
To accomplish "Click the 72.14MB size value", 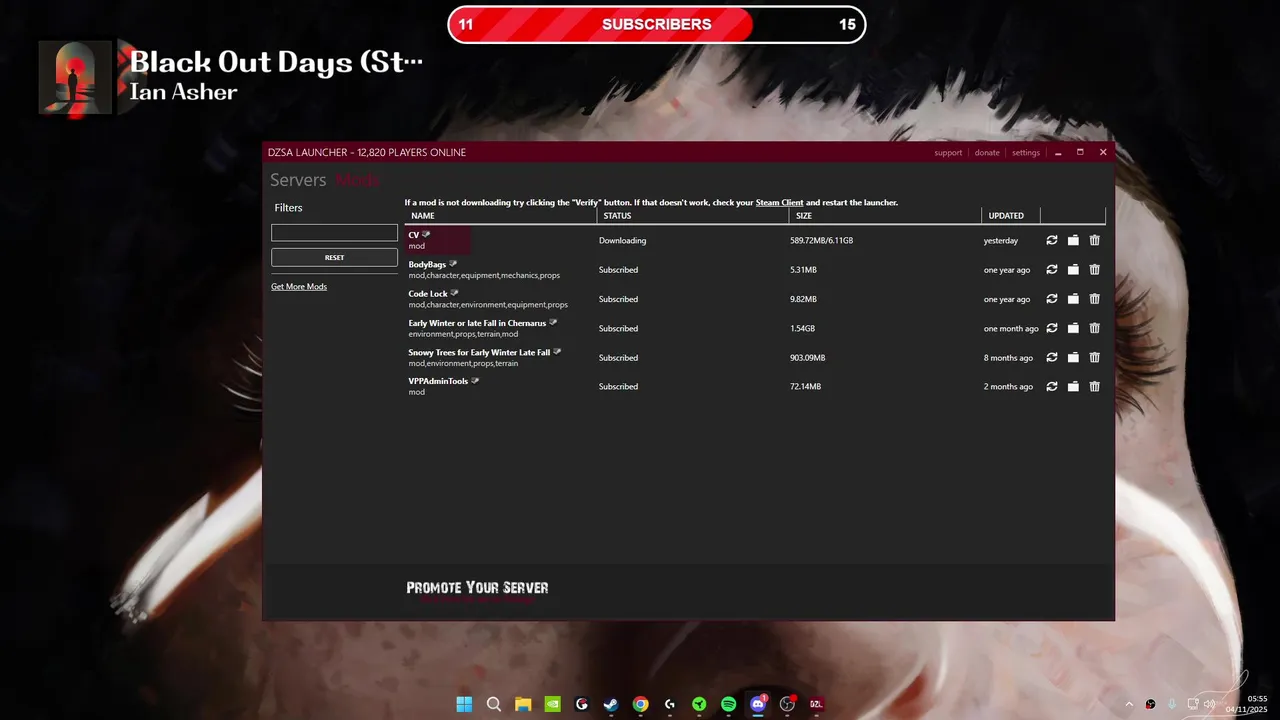I will point(805,387).
